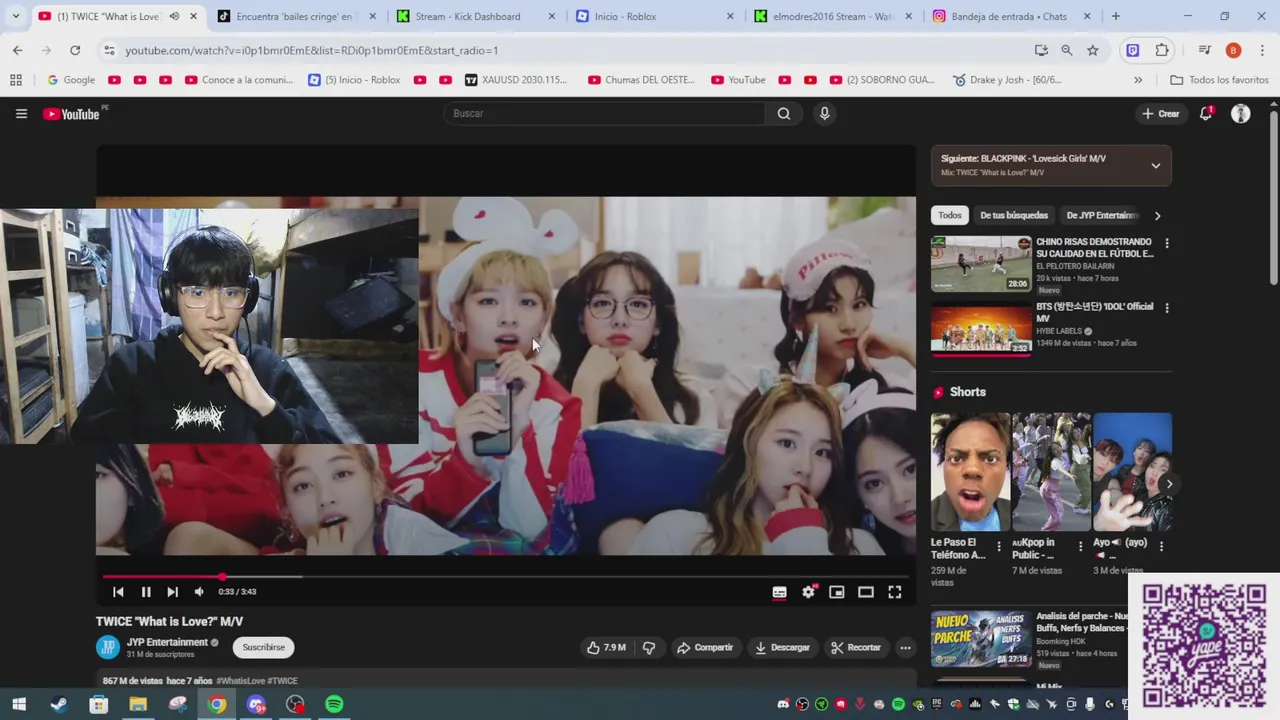Screen dimensions: 1280x720
Task: Open Todos los favoritos folder
Action: (1219, 80)
